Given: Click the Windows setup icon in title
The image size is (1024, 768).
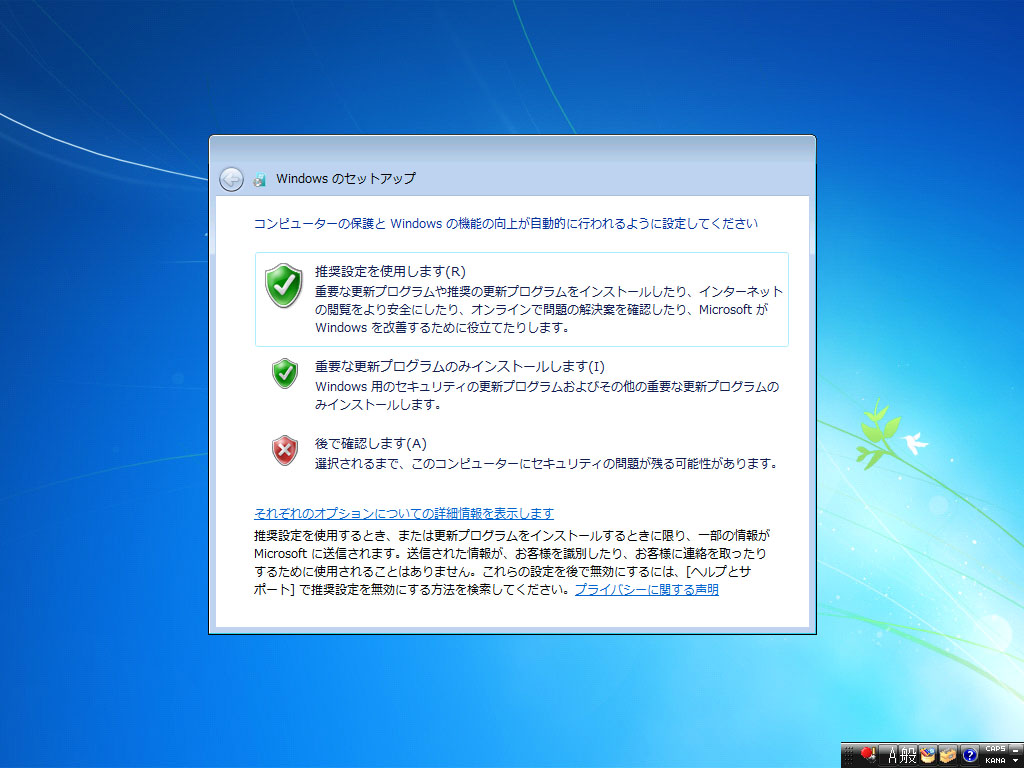Looking at the screenshot, I should click(x=260, y=180).
